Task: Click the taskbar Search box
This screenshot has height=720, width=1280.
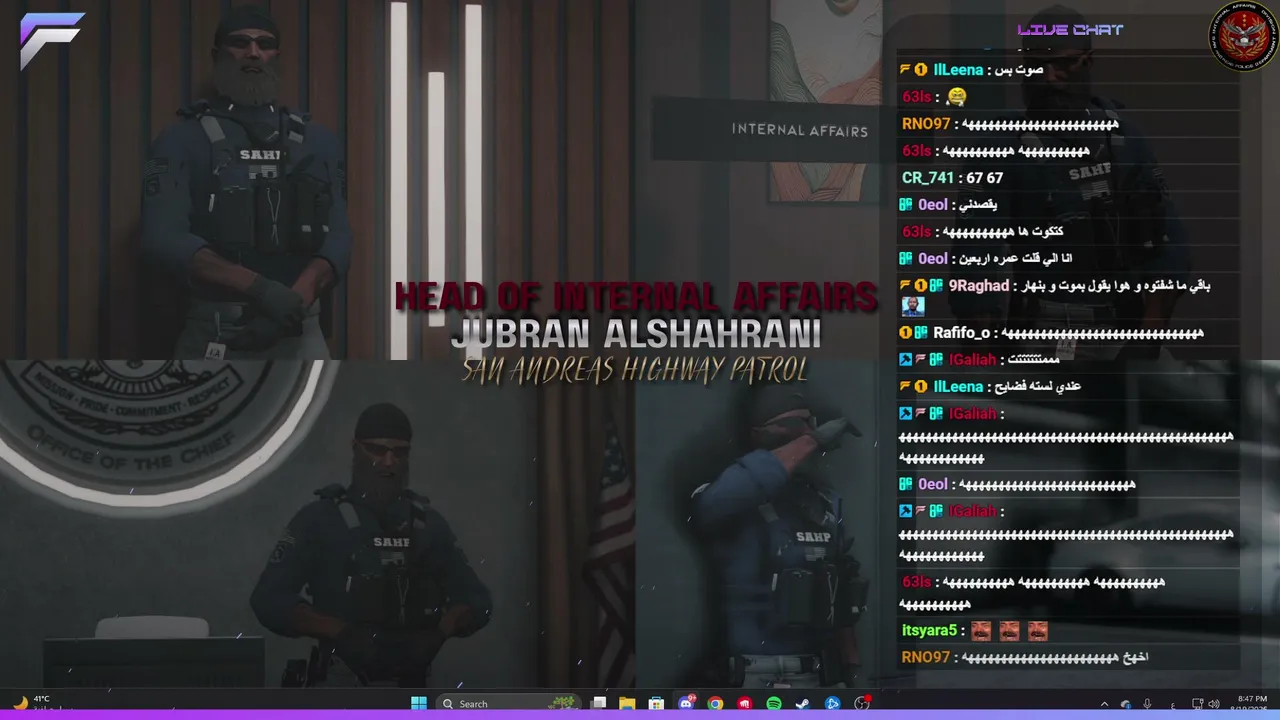Action: pos(511,704)
